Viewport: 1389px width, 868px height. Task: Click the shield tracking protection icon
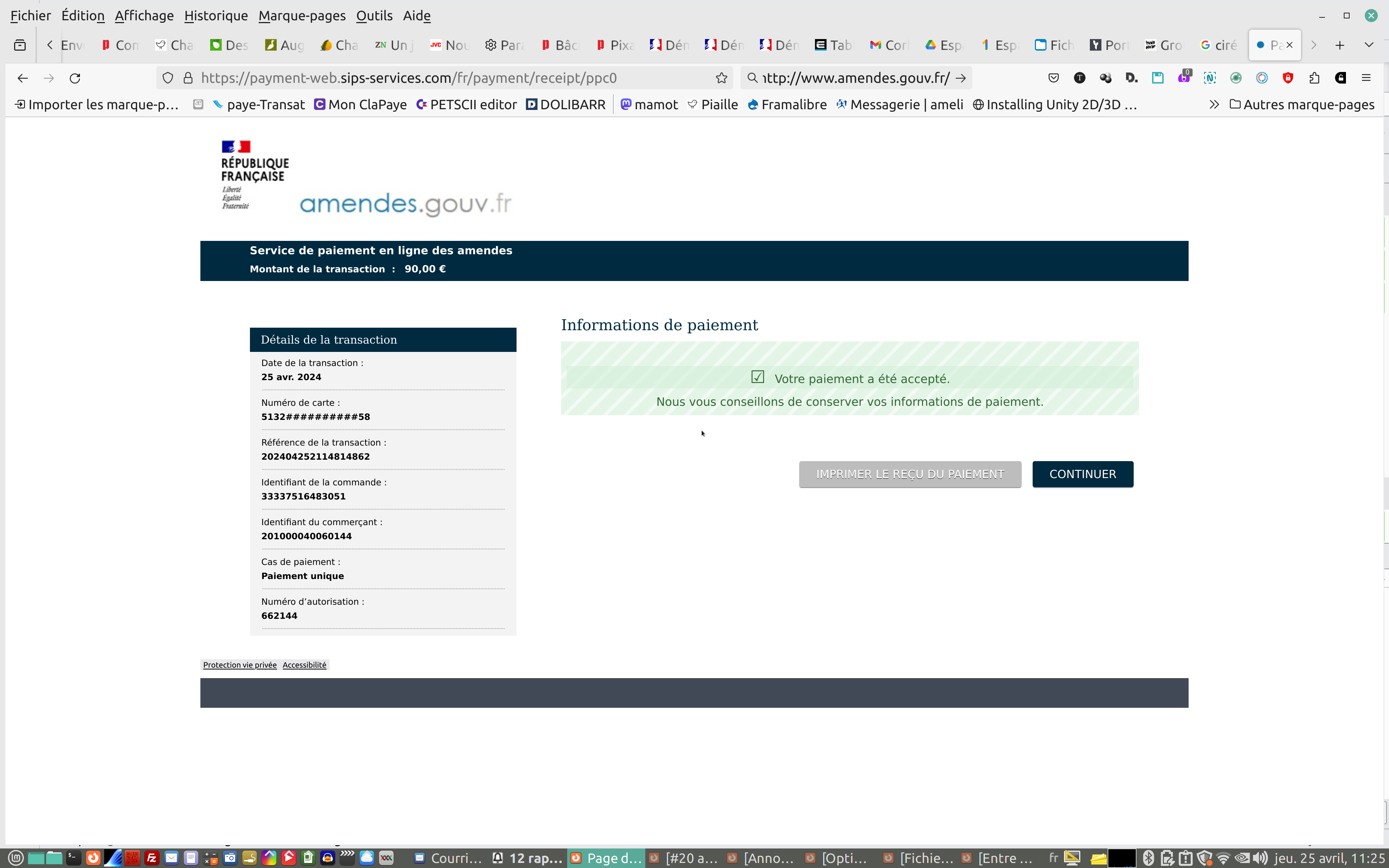[167, 78]
